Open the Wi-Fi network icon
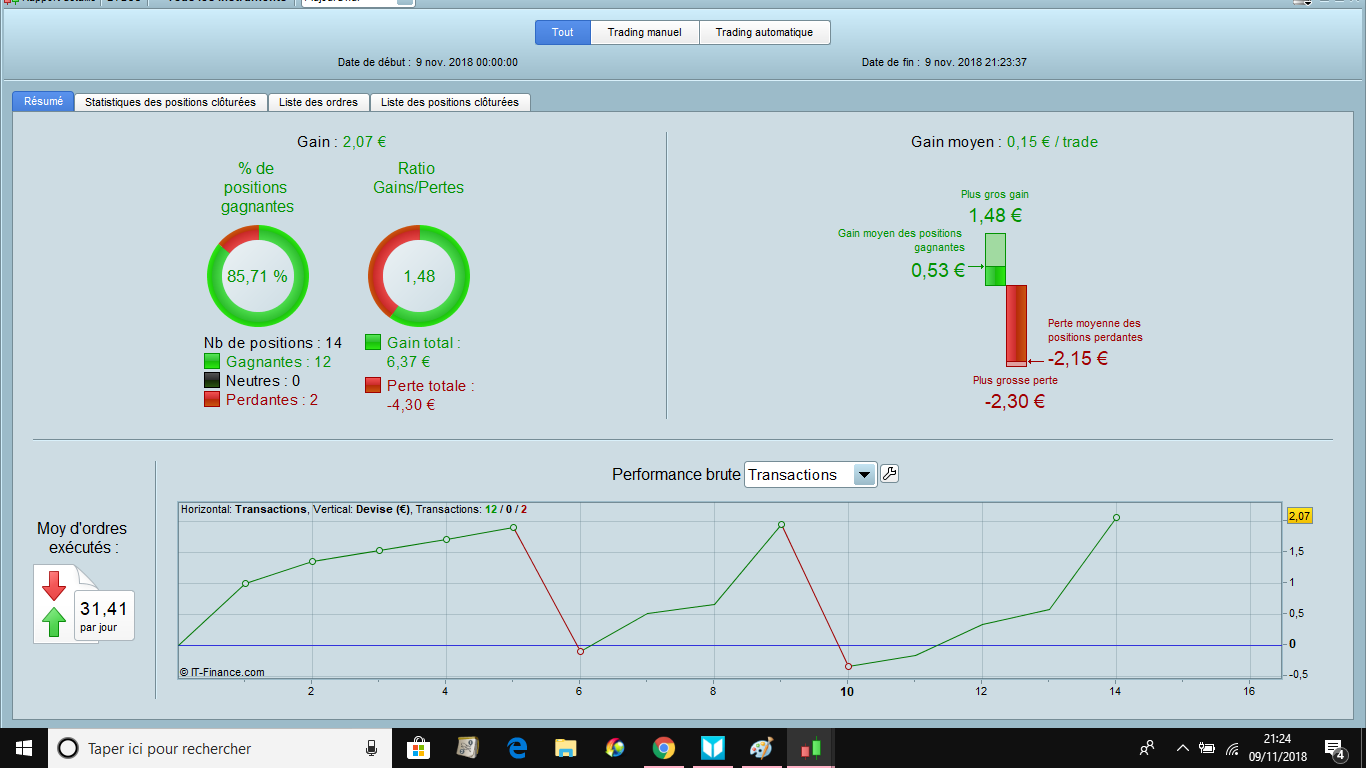1366x768 pixels. click(x=1232, y=748)
